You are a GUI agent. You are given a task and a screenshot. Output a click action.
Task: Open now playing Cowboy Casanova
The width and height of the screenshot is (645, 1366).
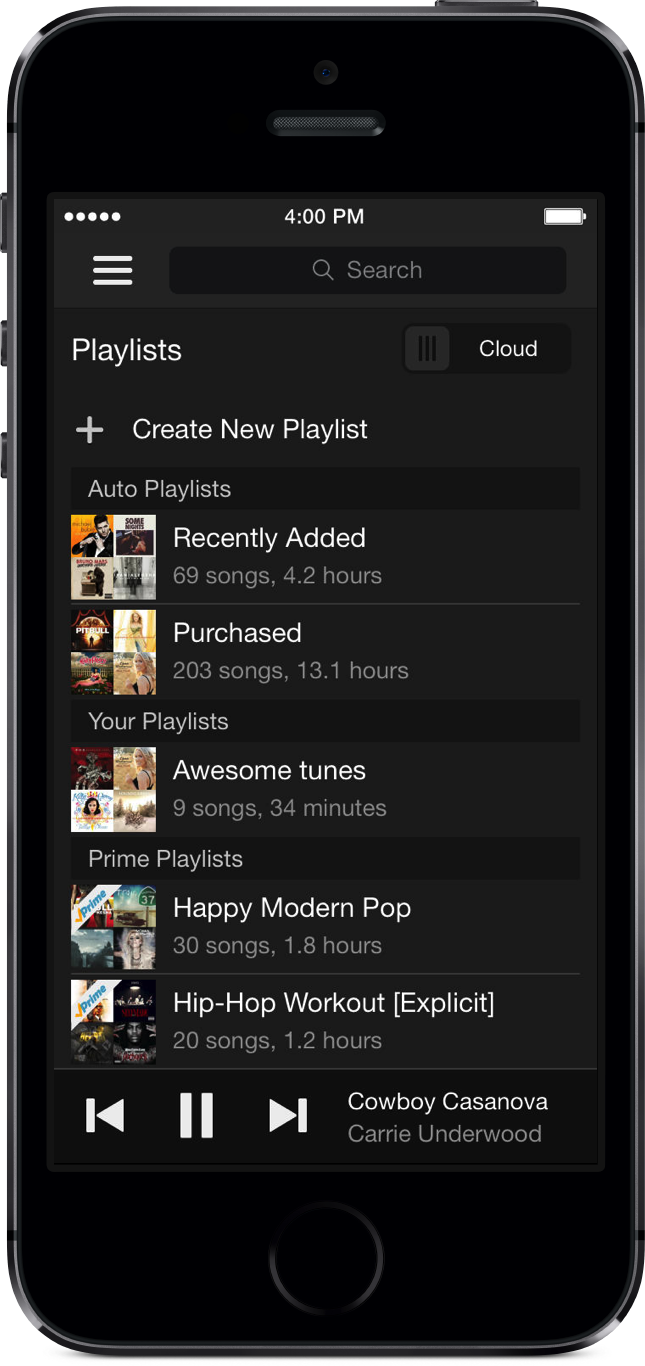447,1116
